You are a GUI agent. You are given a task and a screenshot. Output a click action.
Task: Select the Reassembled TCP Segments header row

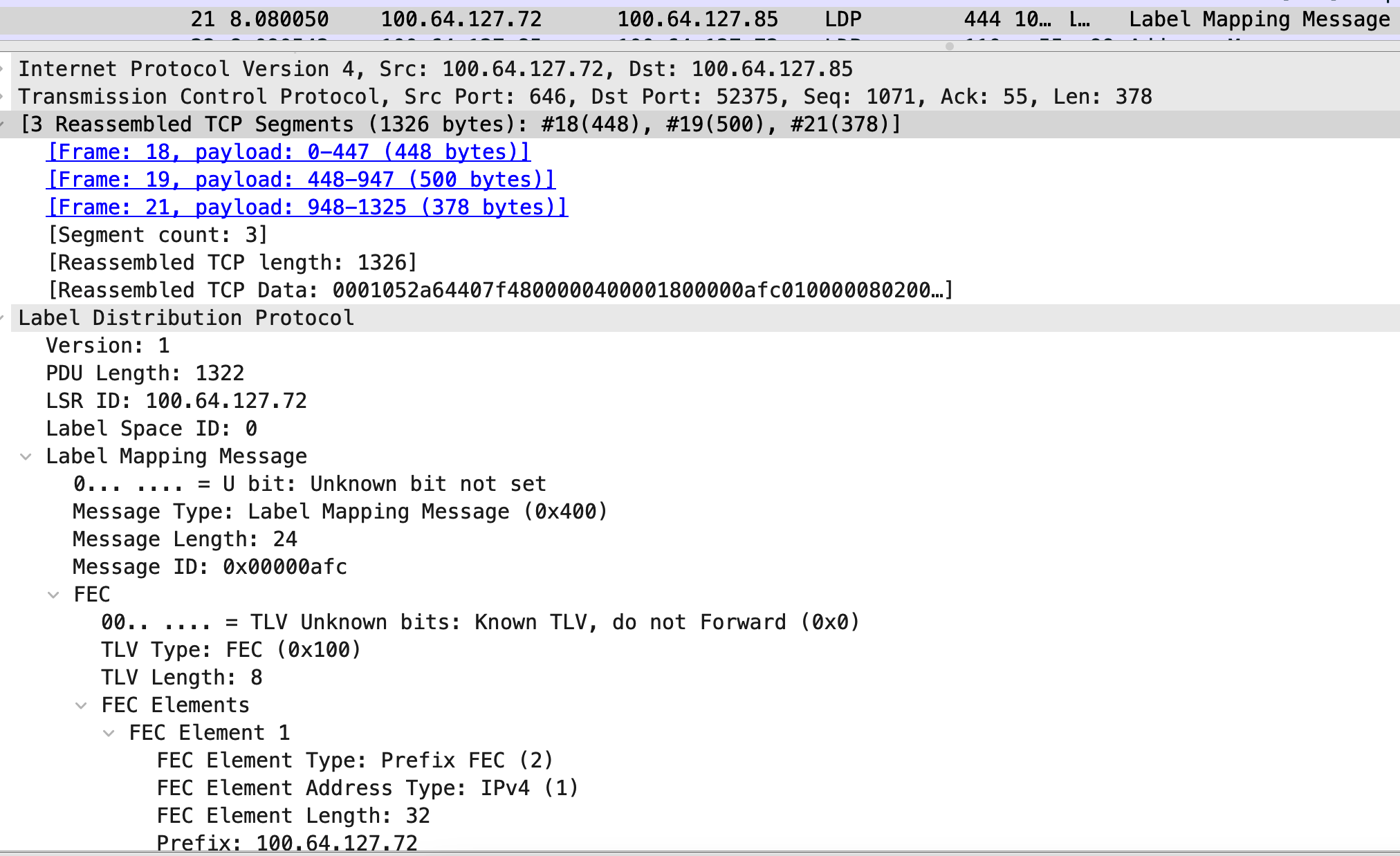coord(700,124)
